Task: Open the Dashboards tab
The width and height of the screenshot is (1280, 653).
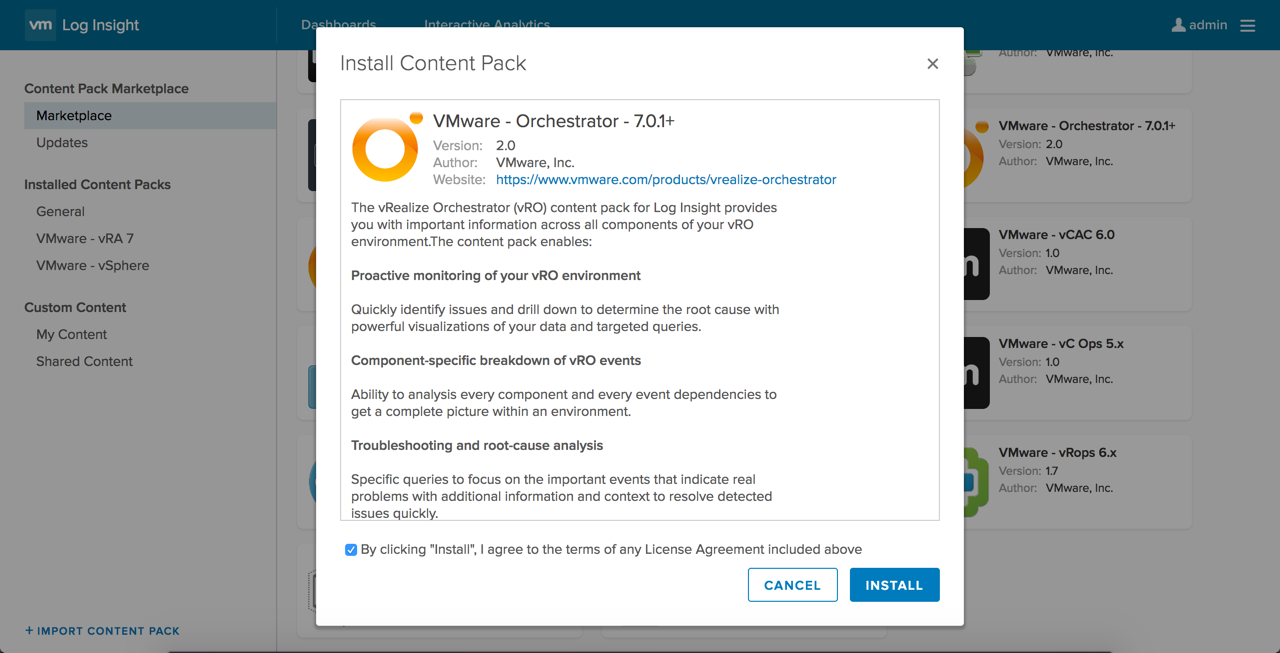Action: click(338, 24)
